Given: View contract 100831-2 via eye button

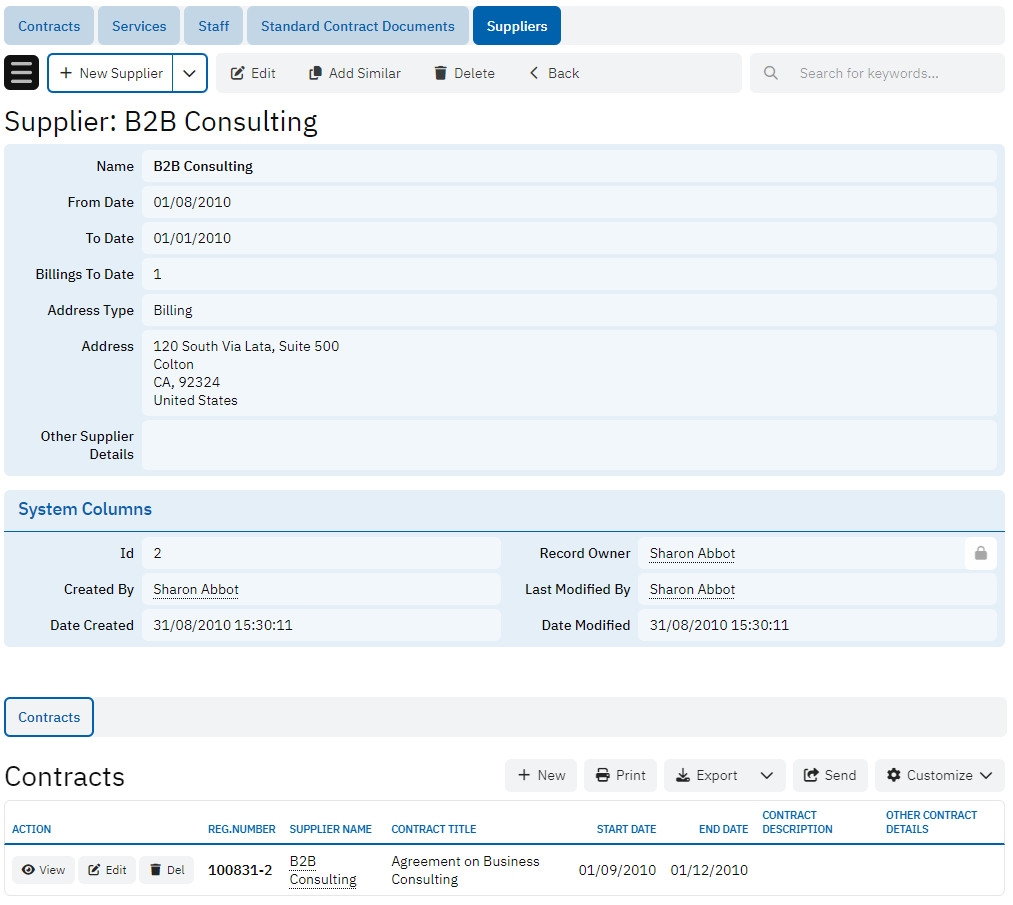Looking at the screenshot, I should coord(43,870).
